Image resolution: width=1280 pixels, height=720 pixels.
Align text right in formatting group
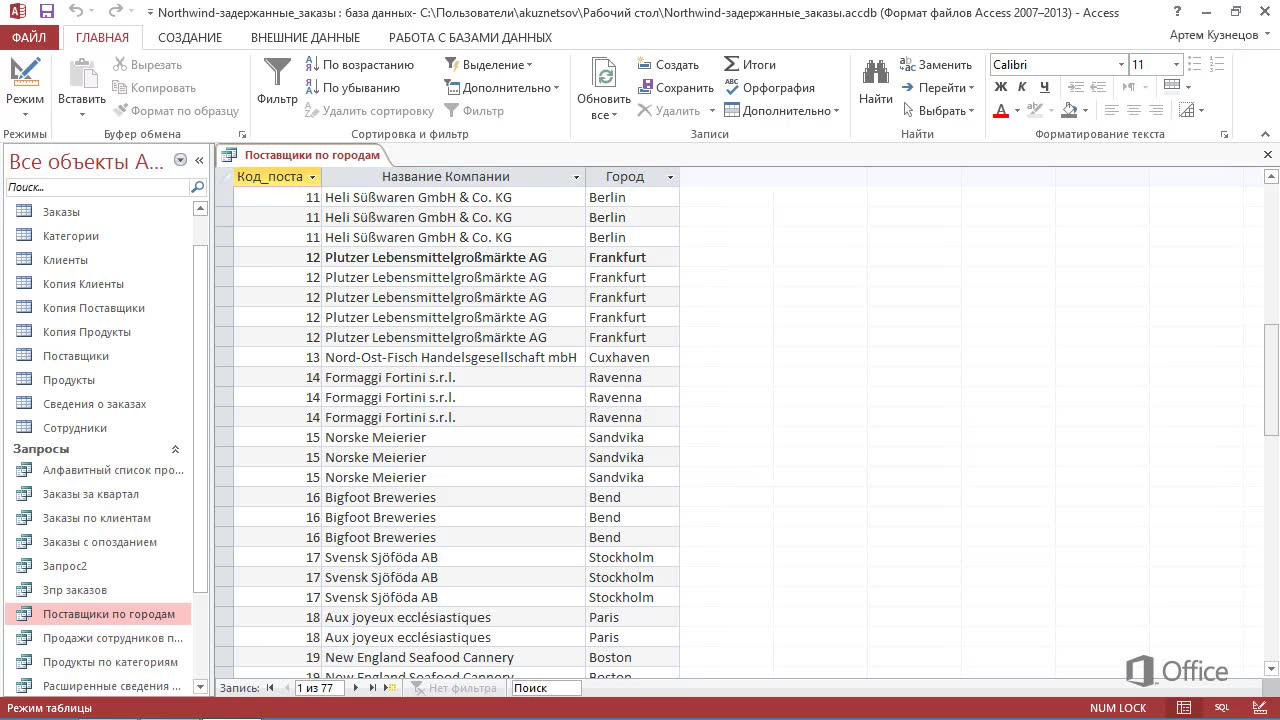coord(1155,111)
